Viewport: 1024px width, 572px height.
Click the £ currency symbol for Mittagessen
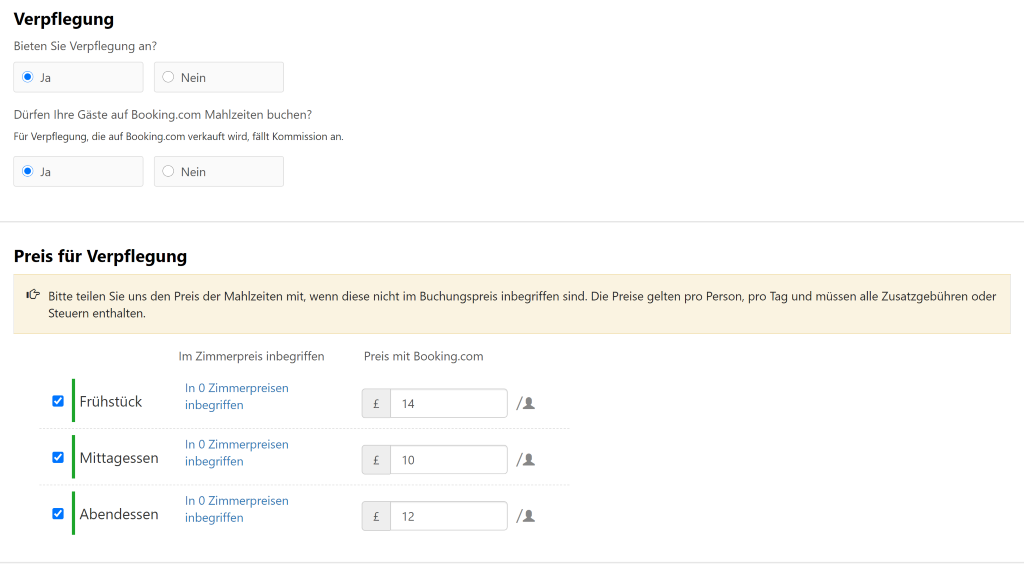[376, 460]
